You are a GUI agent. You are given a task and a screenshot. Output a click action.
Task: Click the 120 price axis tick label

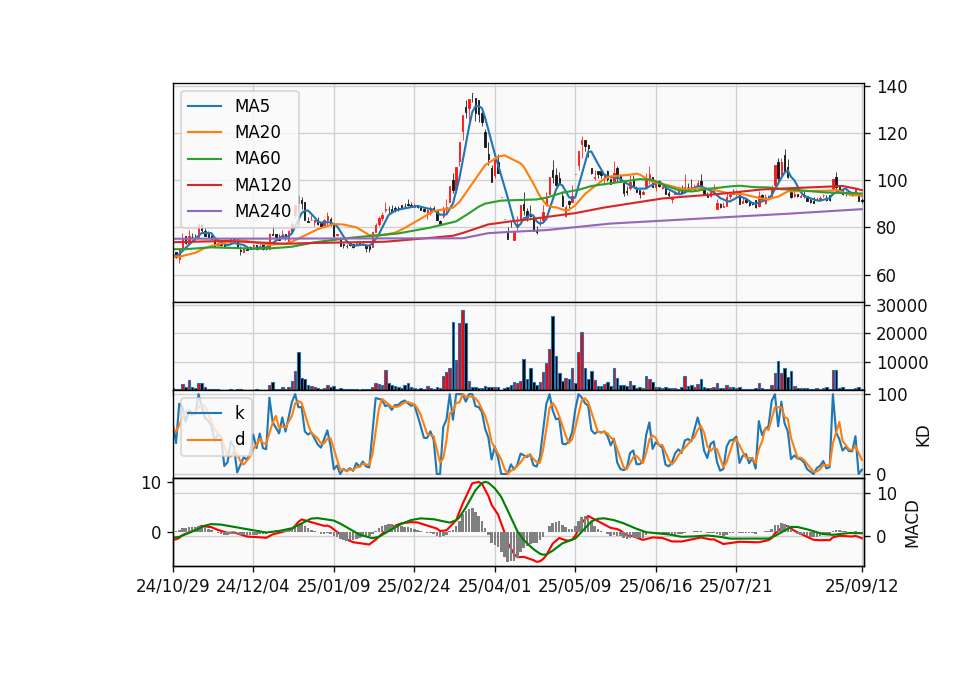pos(891,134)
